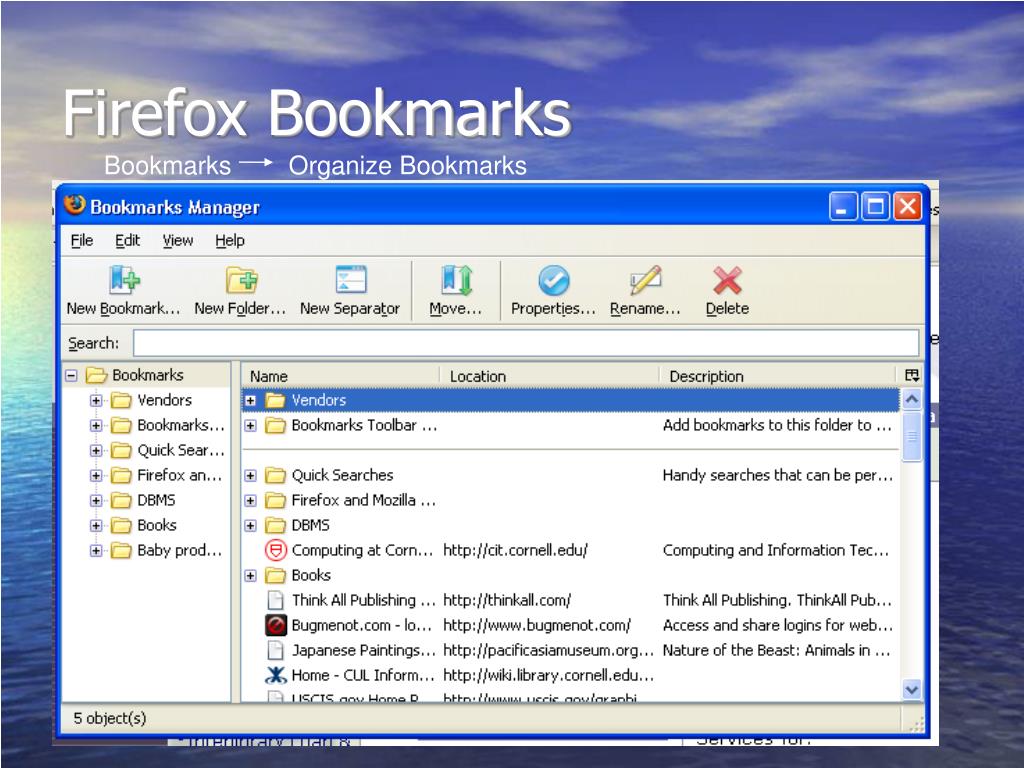Collapse the root Bookmarks tree node
This screenshot has width=1024, height=768.
pyautogui.click(x=71, y=376)
